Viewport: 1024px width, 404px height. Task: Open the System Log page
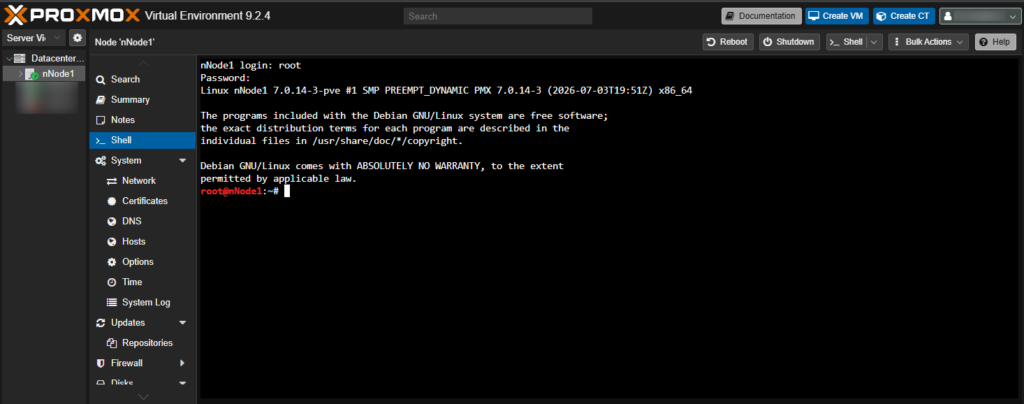click(146, 302)
